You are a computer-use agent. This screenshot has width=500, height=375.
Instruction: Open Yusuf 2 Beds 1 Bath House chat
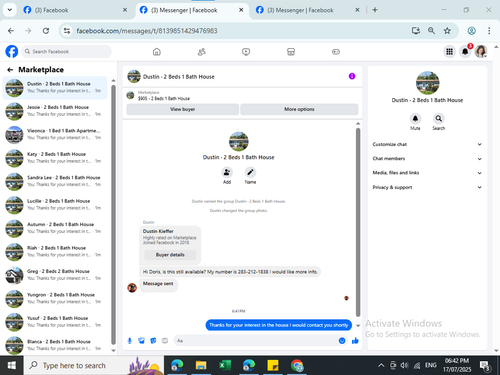click(x=55, y=322)
